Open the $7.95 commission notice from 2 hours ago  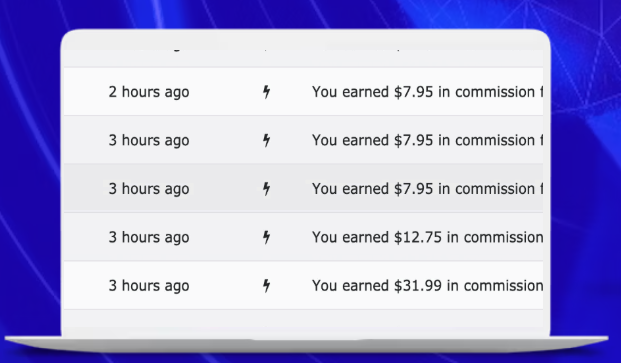point(427,92)
